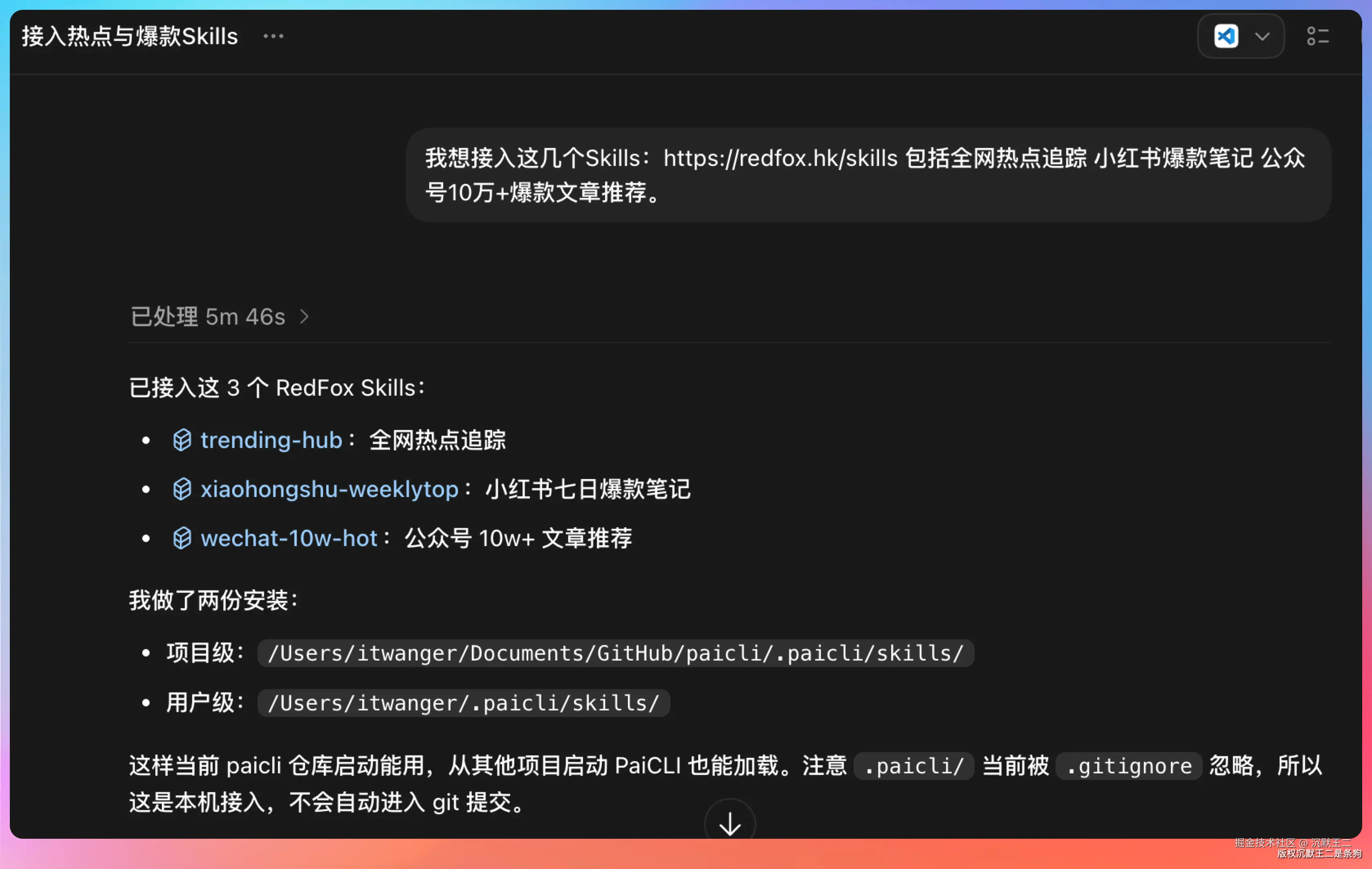
Task: Expand the 已处理 5m 46s details
Action: click(220, 317)
